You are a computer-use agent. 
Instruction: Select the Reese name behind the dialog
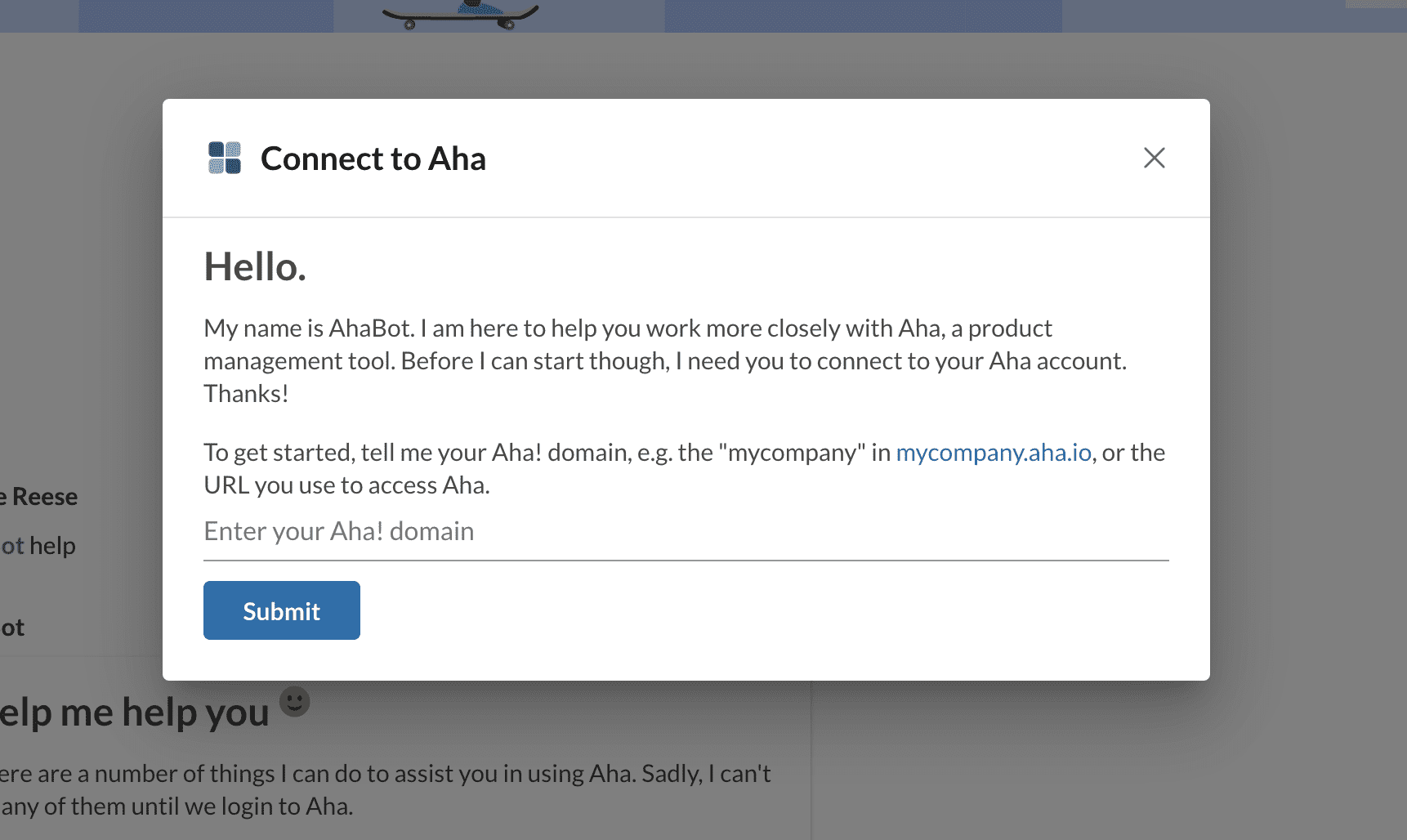[x=44, y=497]
